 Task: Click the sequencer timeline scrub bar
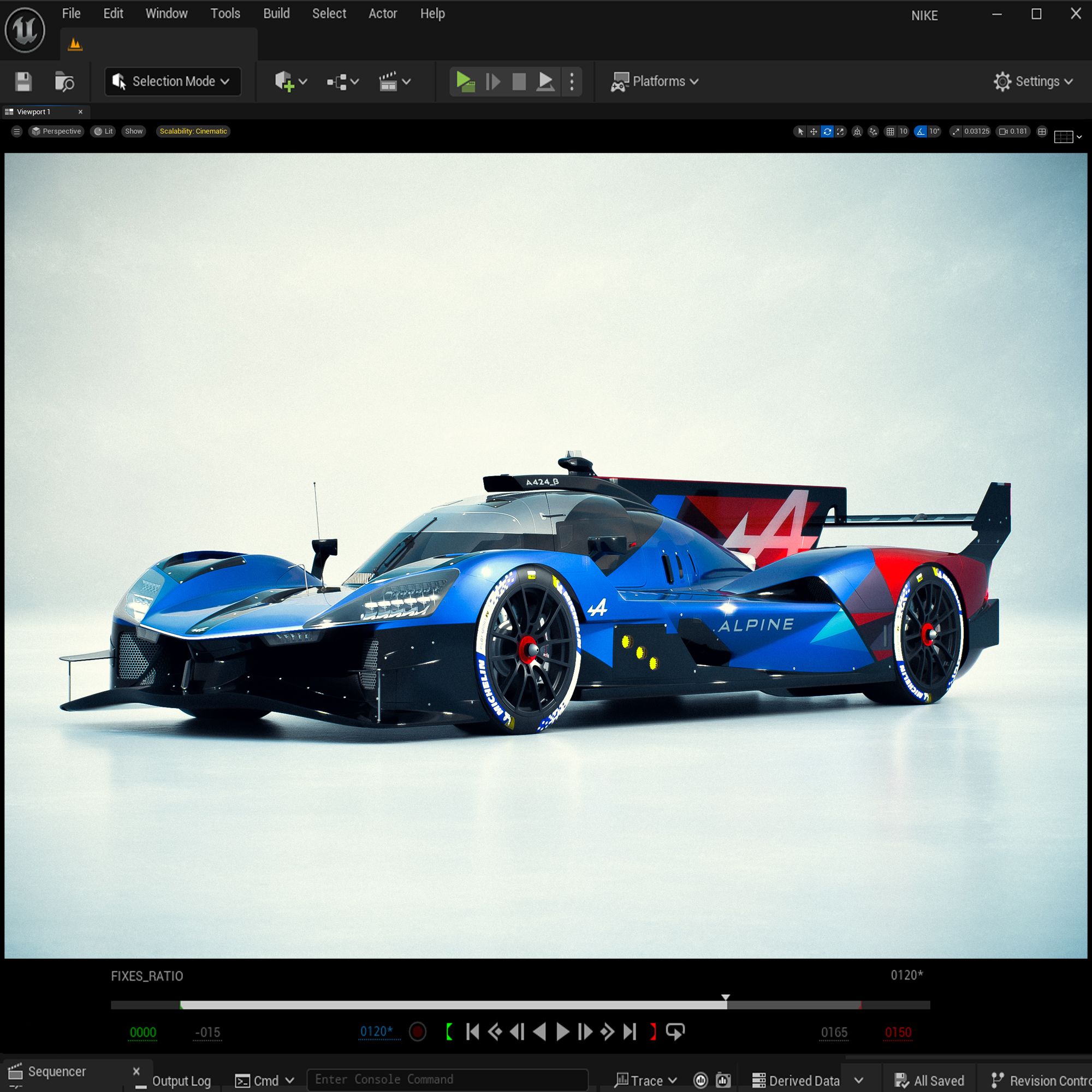452,1005
